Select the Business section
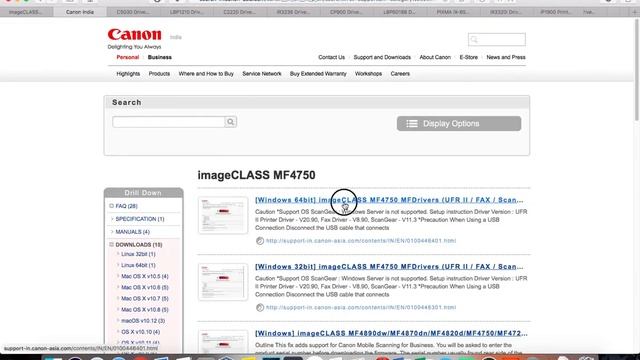The height and width of the screenshot is (360, 640). [160, 57]
